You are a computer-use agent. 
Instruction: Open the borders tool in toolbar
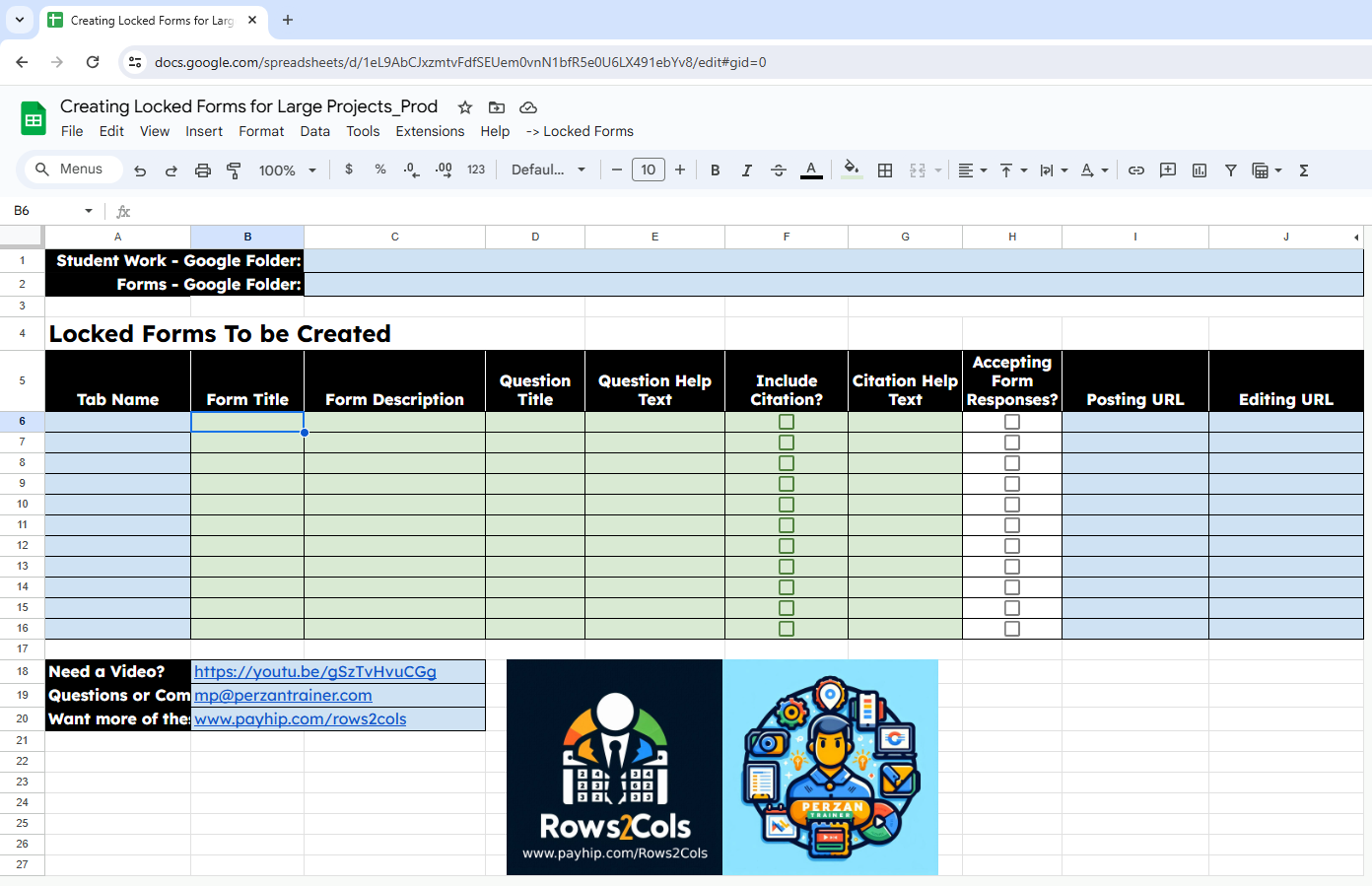tap(885, 170)
